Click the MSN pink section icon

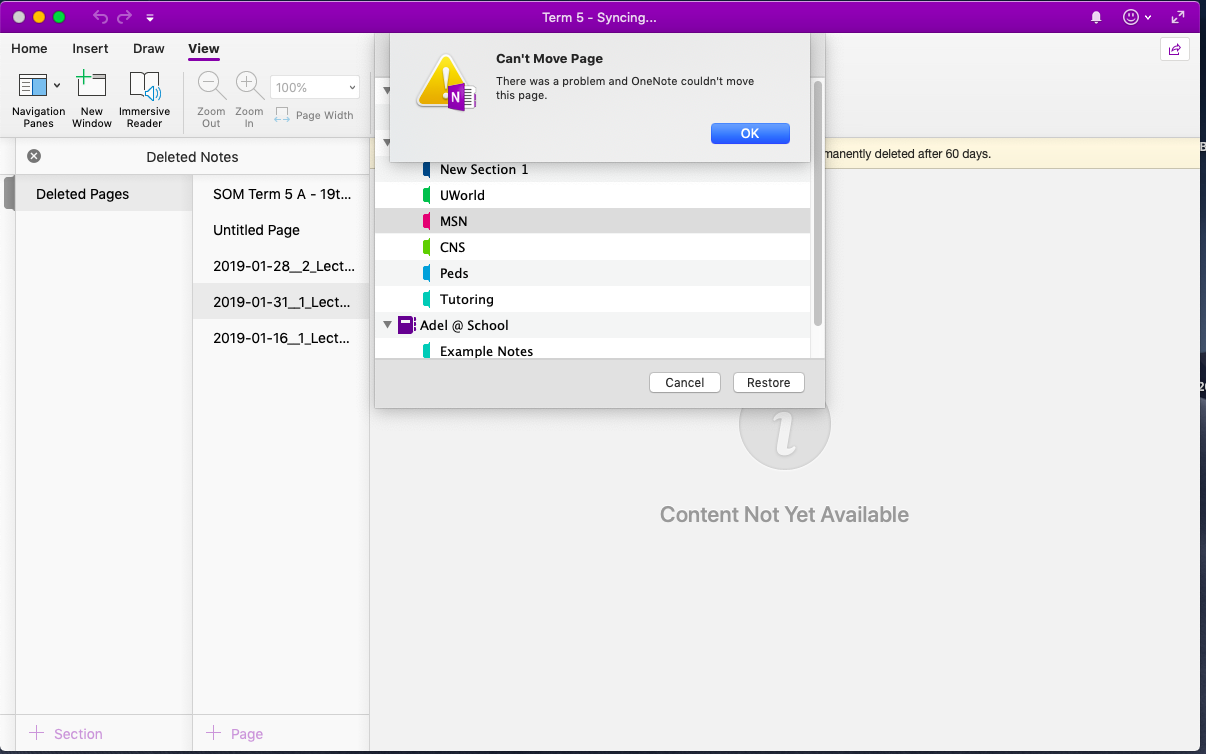click(x=426, y=221)
